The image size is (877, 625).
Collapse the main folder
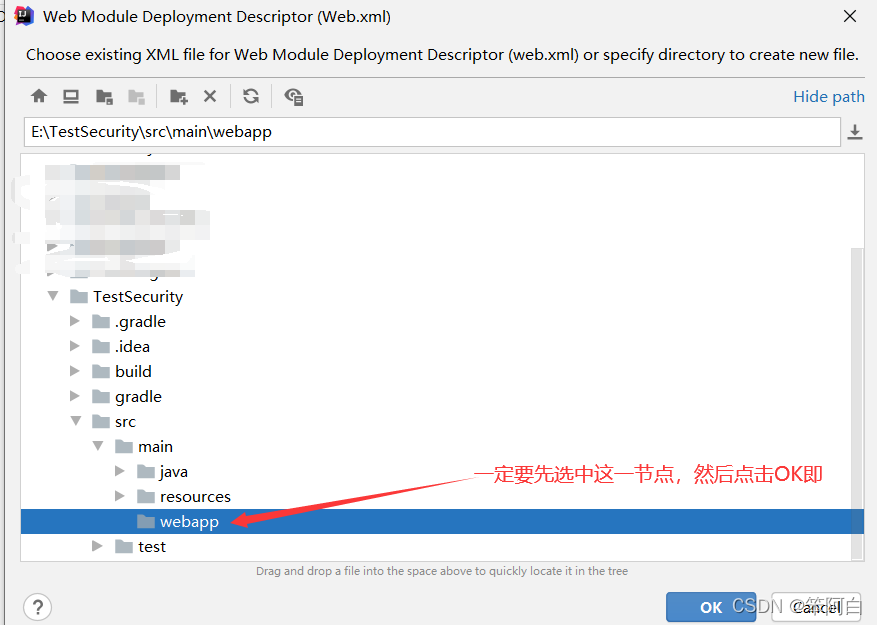point(98,446)
